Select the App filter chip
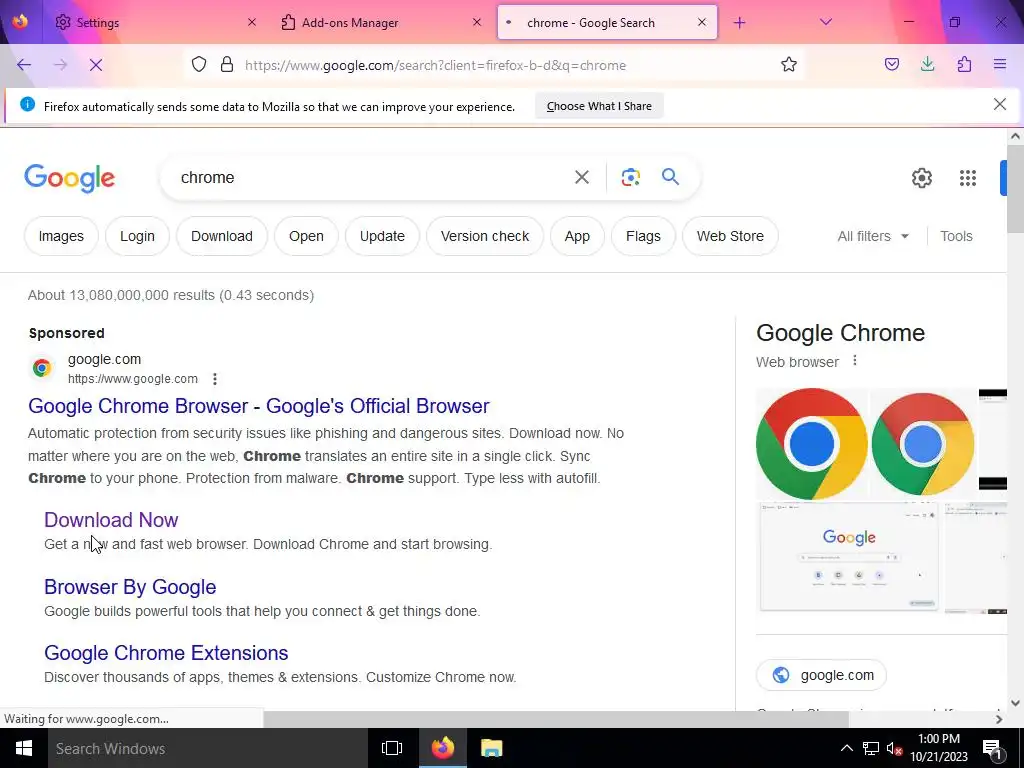This screenshot has height=768, width=1024. tap(577, 236)
